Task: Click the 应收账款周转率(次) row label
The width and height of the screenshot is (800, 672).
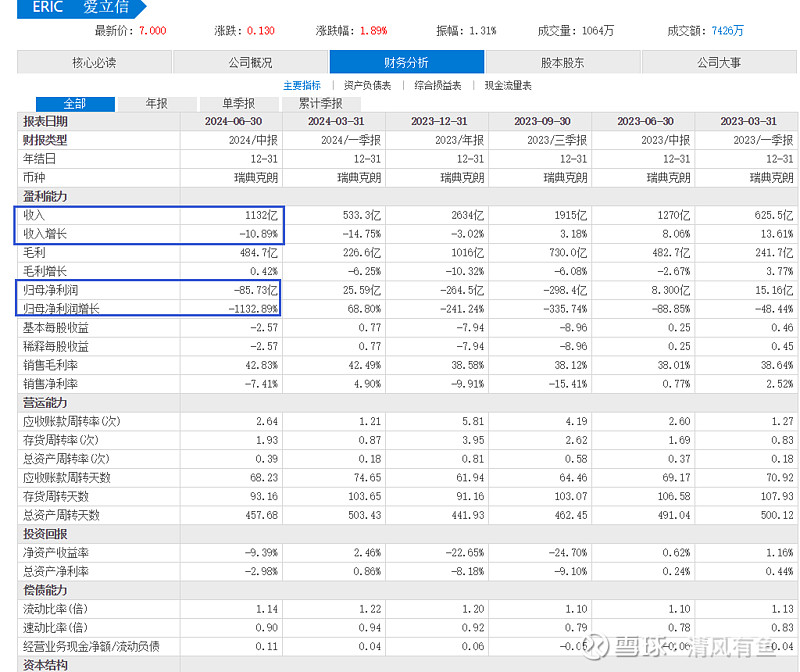Action: (x=71, y=421)
